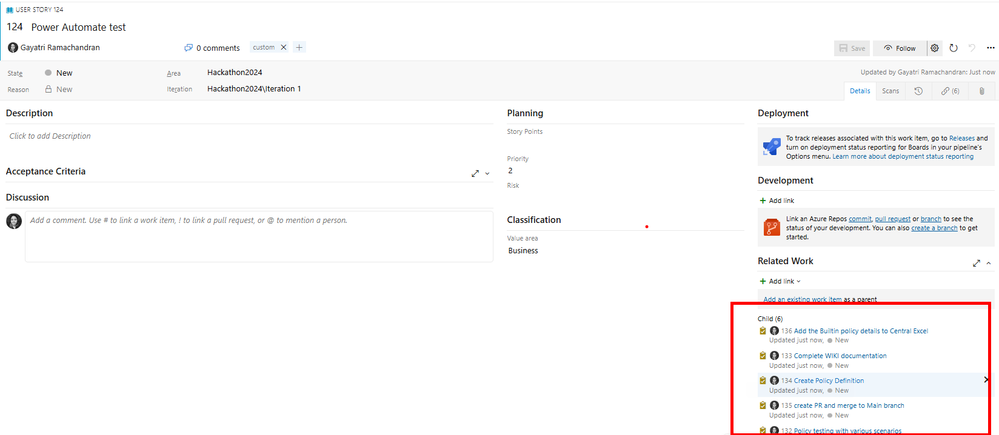
Task: Open the branch link in Development
Action: [x=931, y=218]
